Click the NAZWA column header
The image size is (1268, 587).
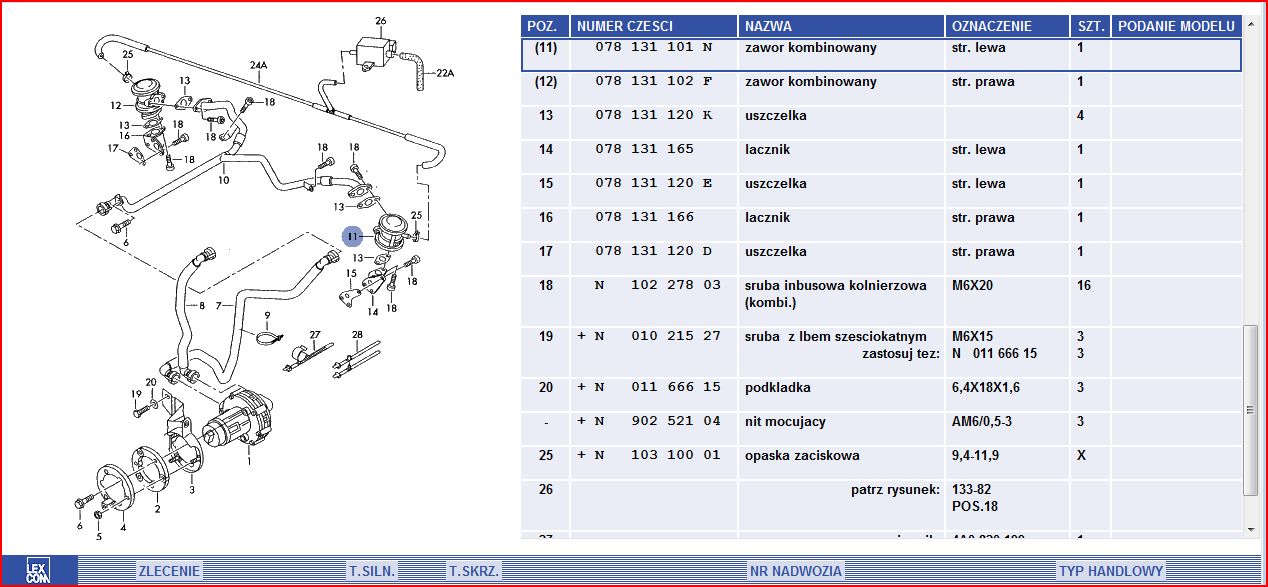point(842,26)
